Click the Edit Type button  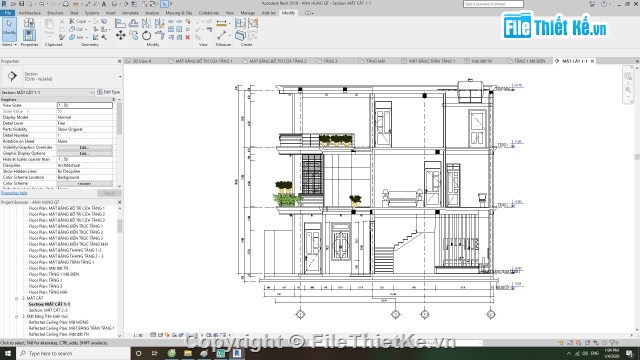[x=109, y=92]
